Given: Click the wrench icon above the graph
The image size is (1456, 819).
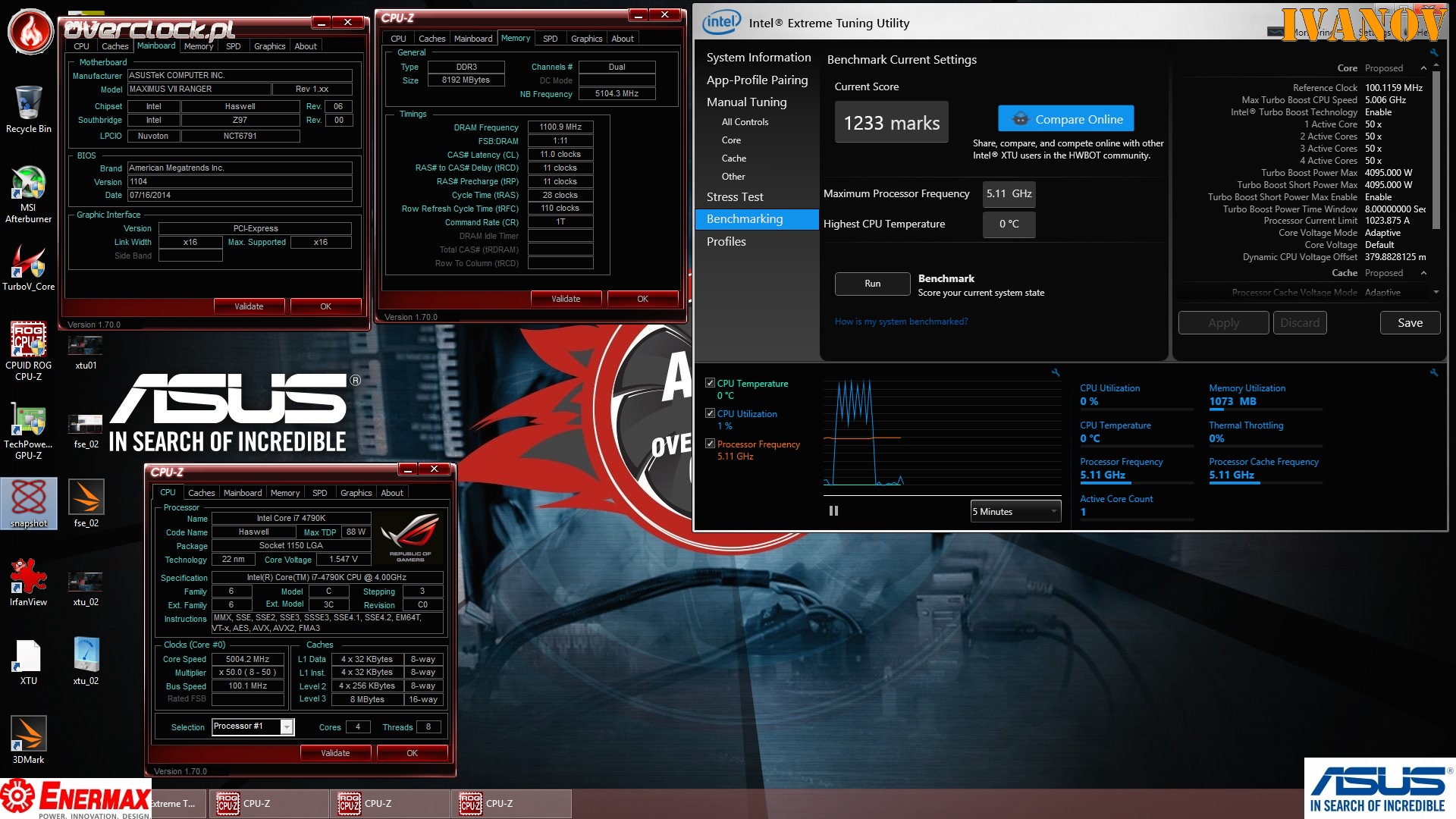Looking at the screenshot, I should pyautogui.click(x=1056, y=372).
